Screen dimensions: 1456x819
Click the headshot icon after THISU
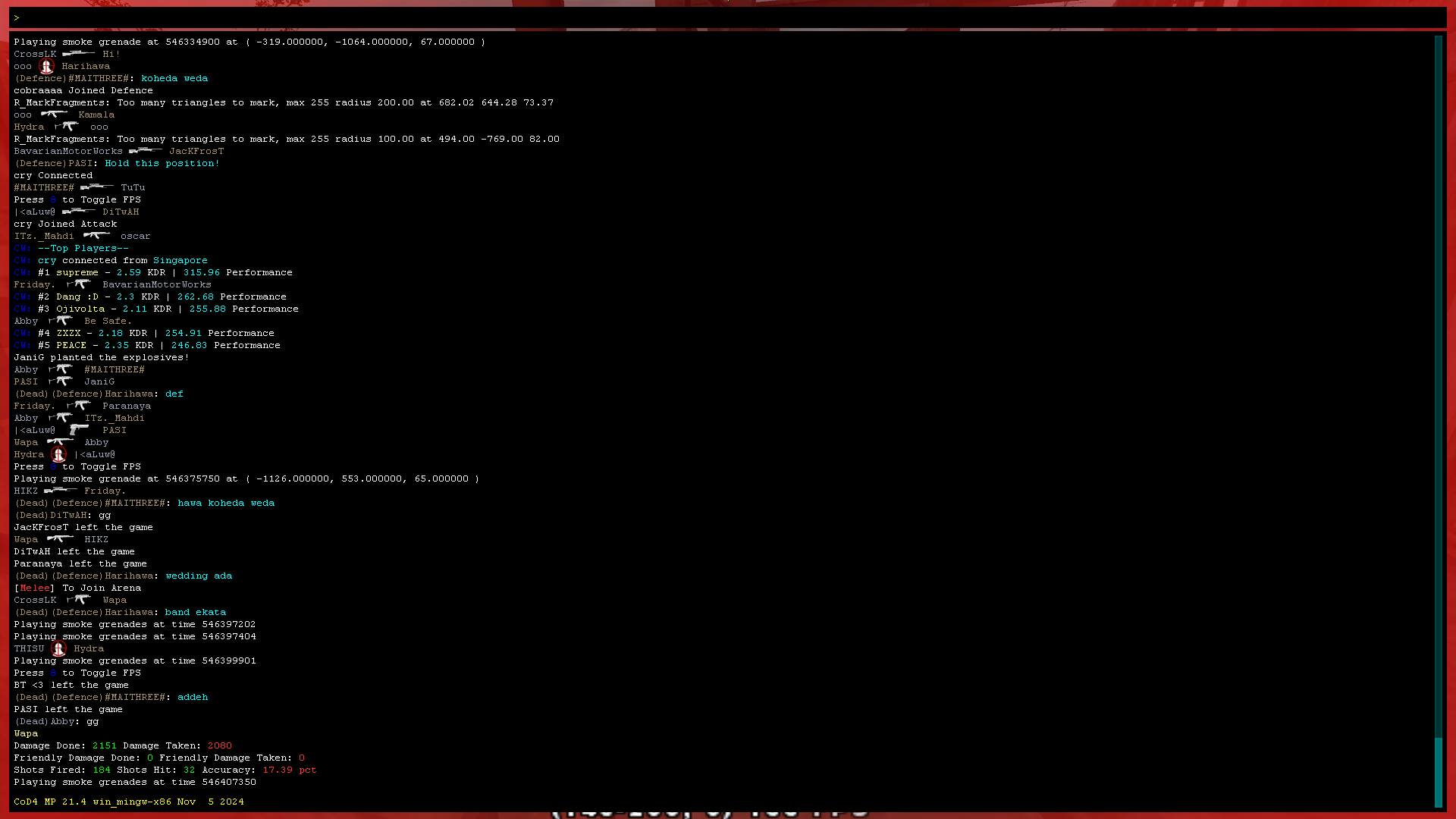pyautogui.click(x=59, y=649)
